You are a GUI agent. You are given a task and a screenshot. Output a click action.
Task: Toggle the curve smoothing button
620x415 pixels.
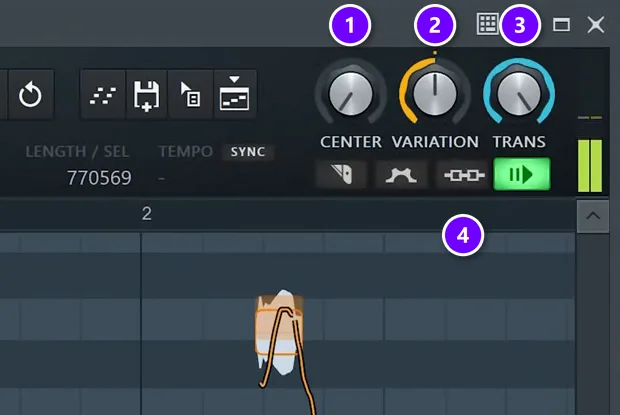(401, 174)
